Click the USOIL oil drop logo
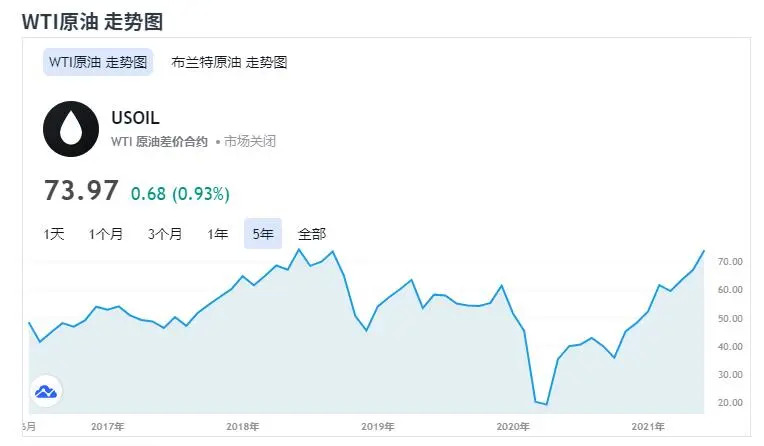764x446 pixels. (x=71, y=128)
